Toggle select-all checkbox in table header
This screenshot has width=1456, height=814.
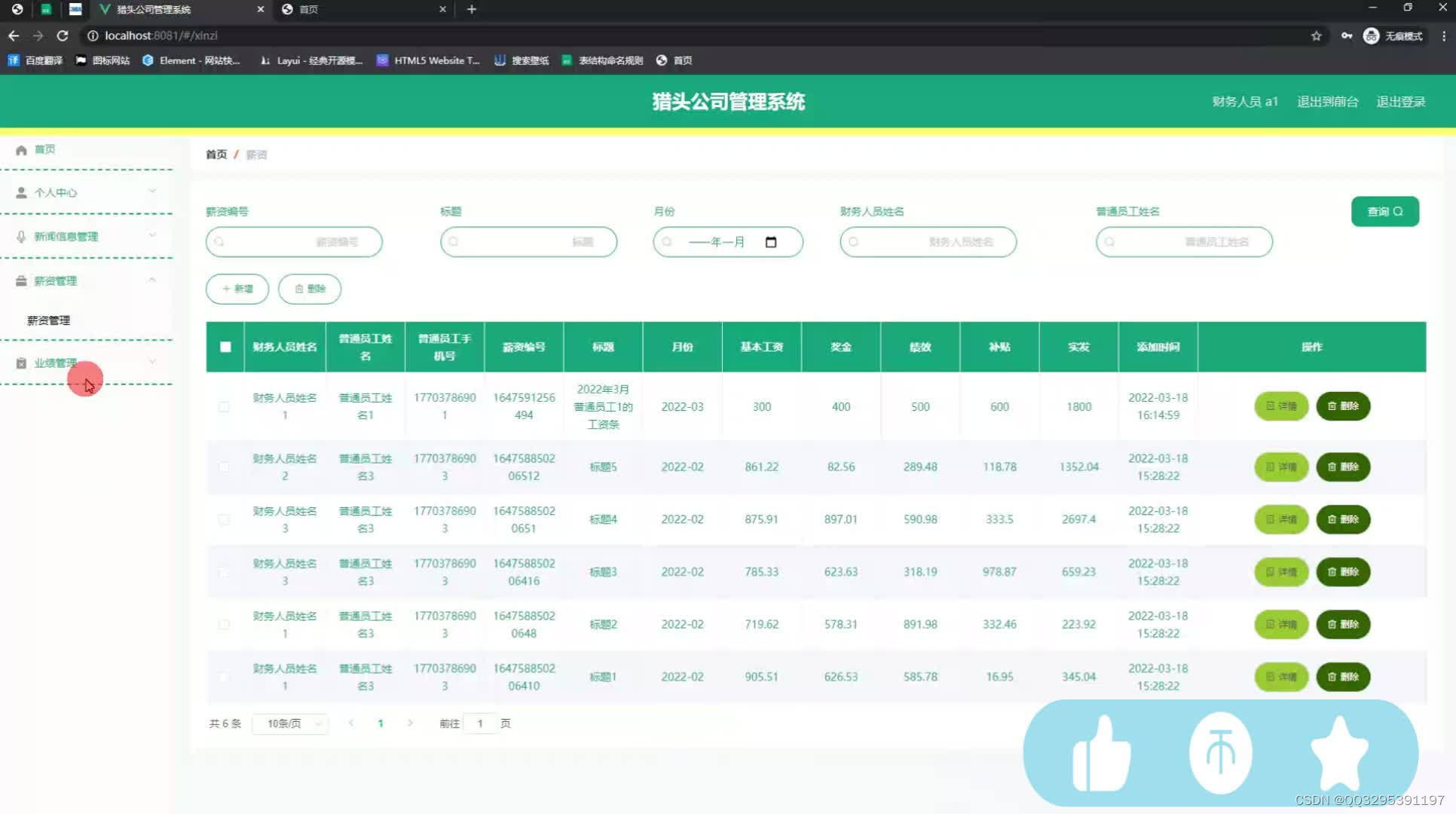tap(225, 347)
